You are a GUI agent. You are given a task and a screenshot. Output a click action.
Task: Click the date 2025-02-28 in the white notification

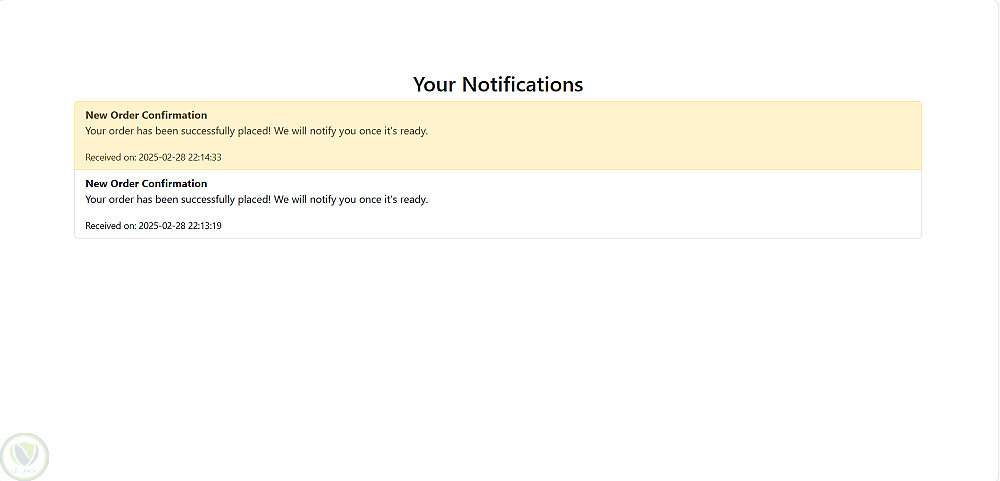click(x=161, y=226)
